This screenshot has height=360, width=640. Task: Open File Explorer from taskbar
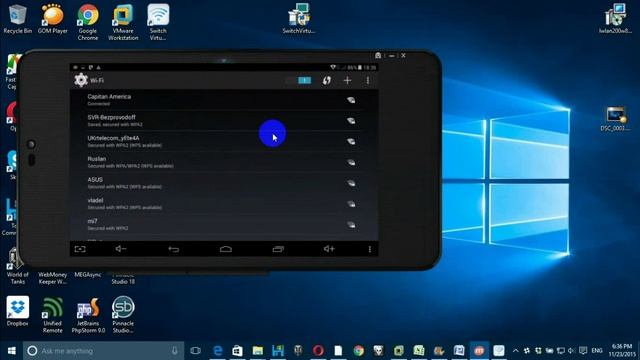pos(258,351)
